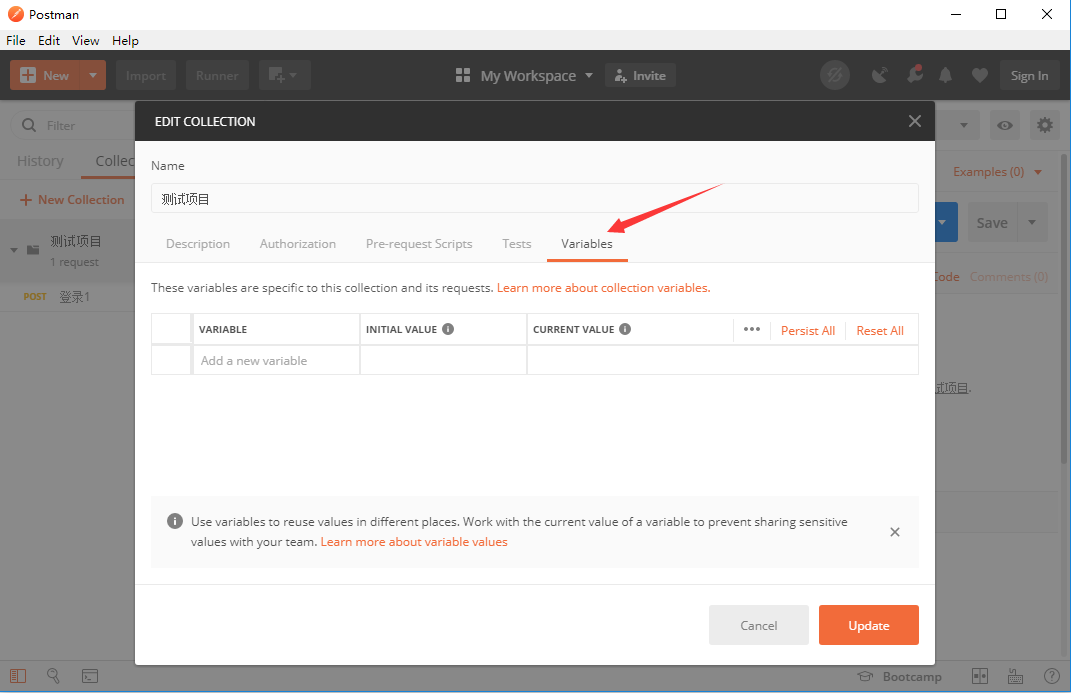Click info icon next to Current Value
Screen dimensions: 1071x693
tap(625, 329)
